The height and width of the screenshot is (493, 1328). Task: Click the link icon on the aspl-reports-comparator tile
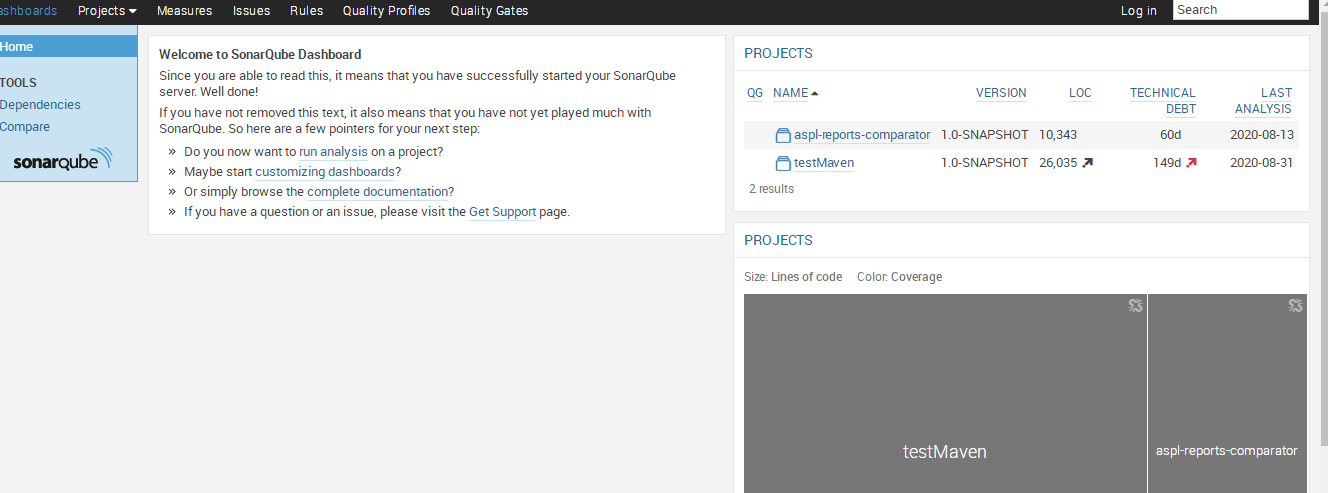pos(1295,306)
